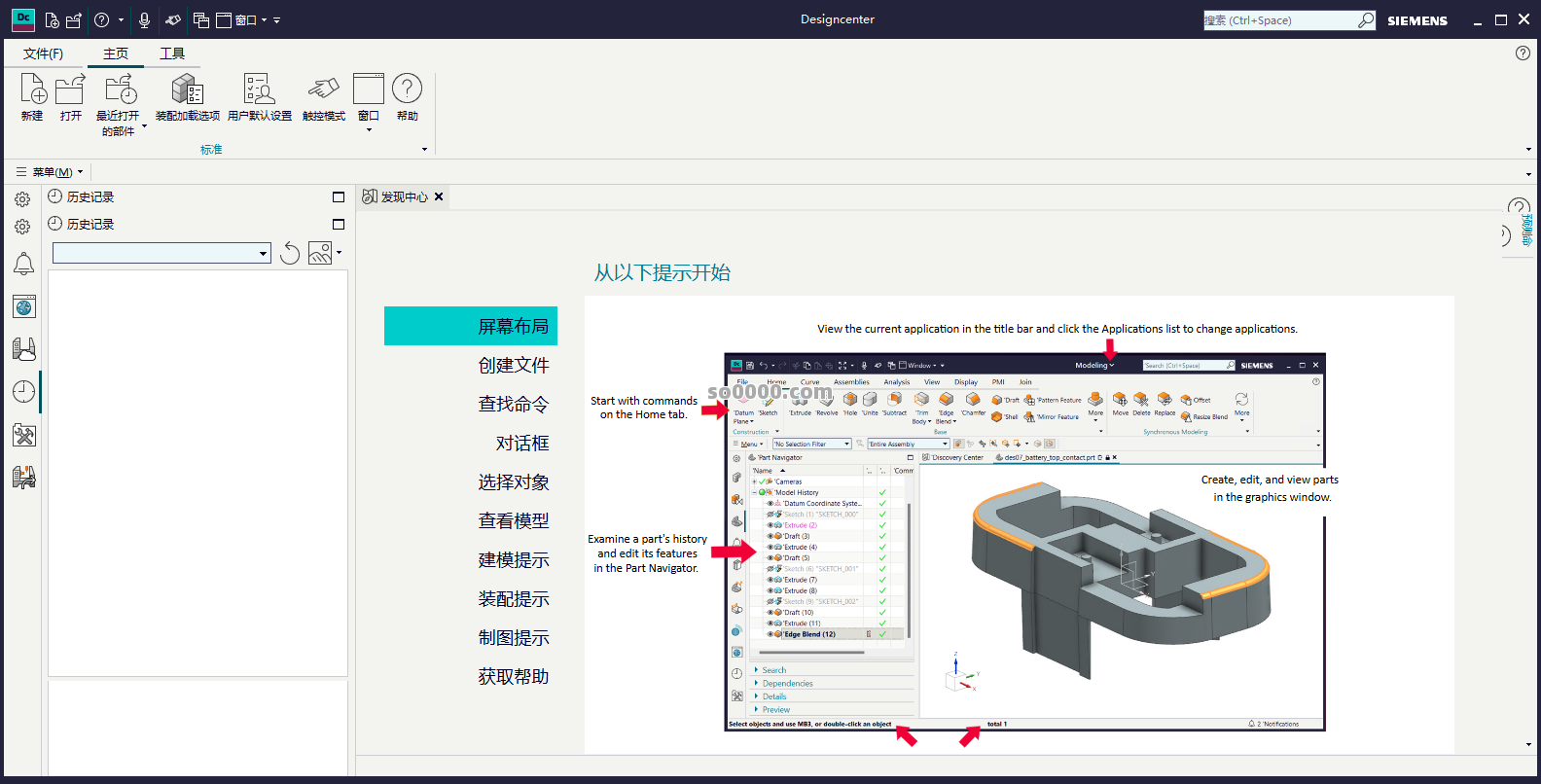
Task: Switch to the 工具 ribbon tab
Action: point(172,53)
